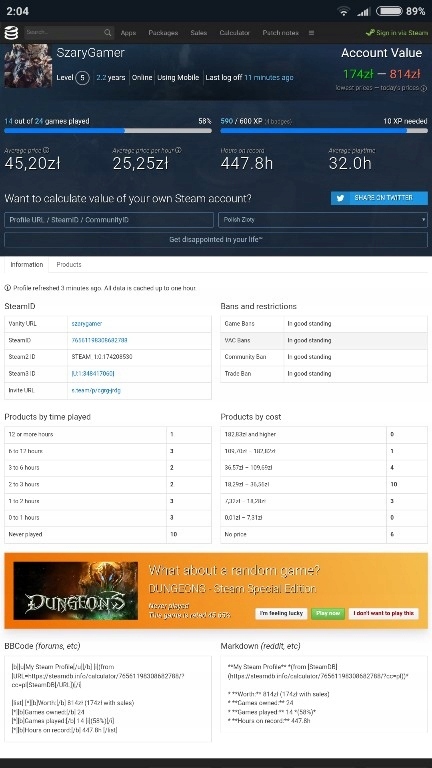The width and height of the screenshot is (432, 768).
Task: Click I don't want to play this
Action: pyautogui.click(x=384, y=613)
